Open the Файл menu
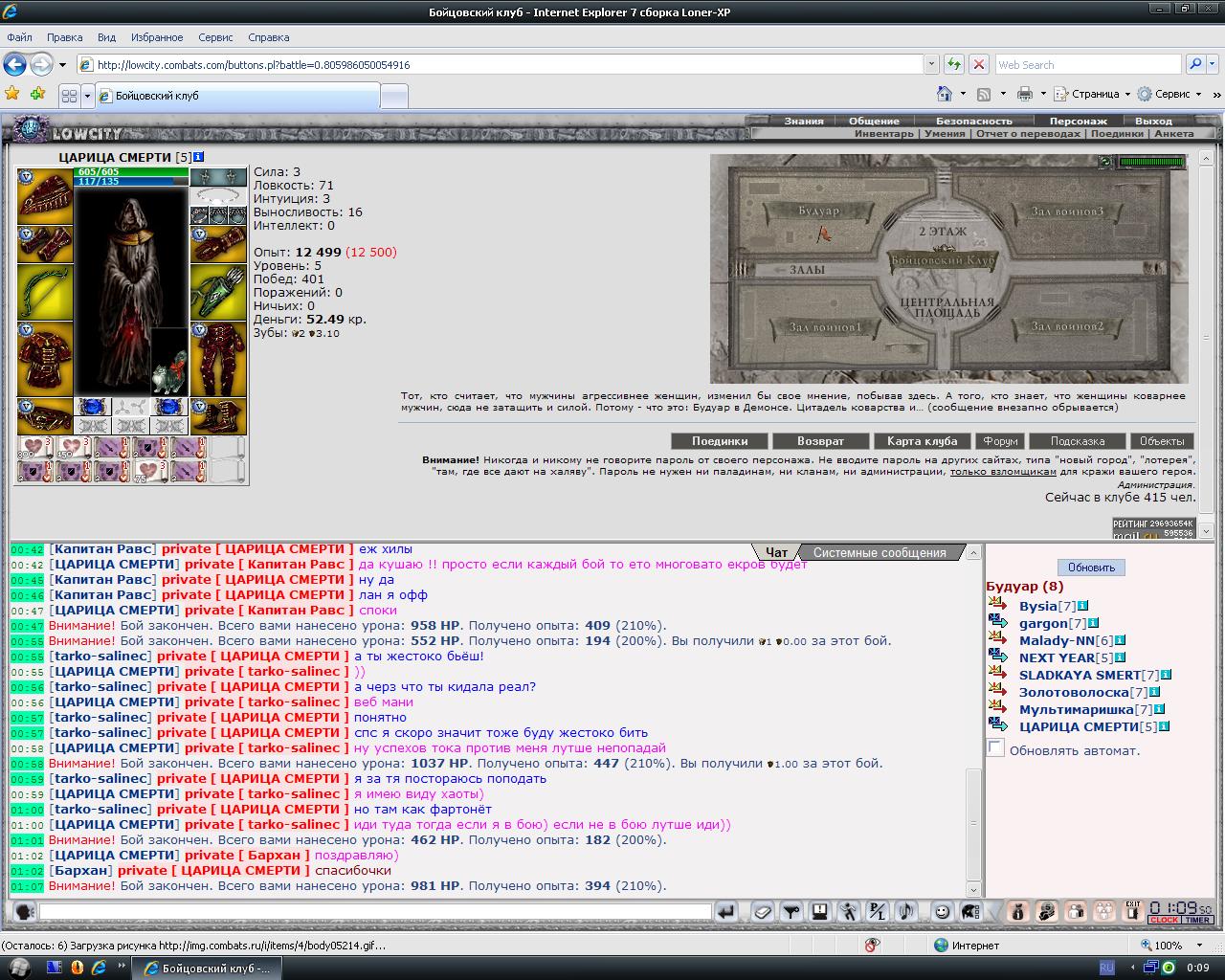 click(x=19, y=37)
